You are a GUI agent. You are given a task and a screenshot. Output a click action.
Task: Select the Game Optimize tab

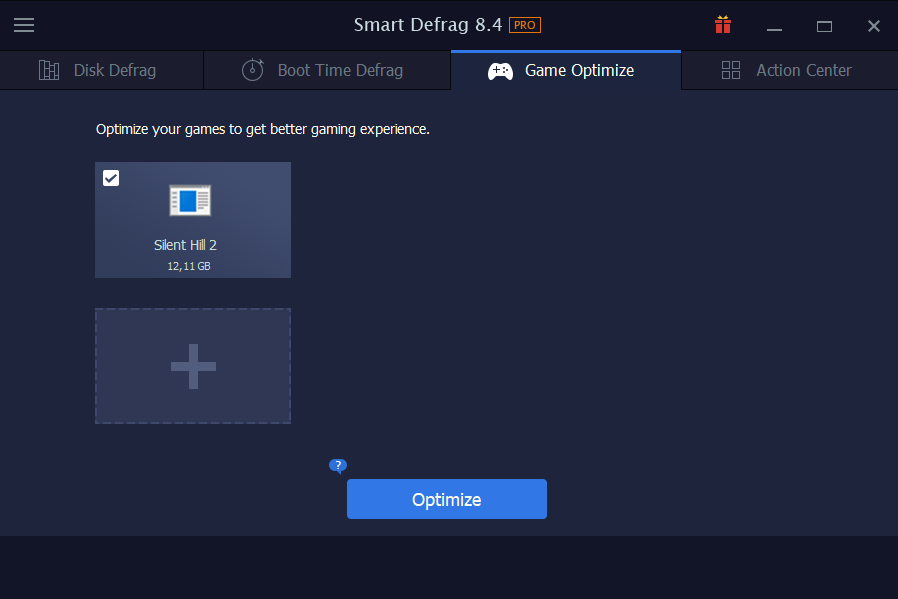(566, 70)
